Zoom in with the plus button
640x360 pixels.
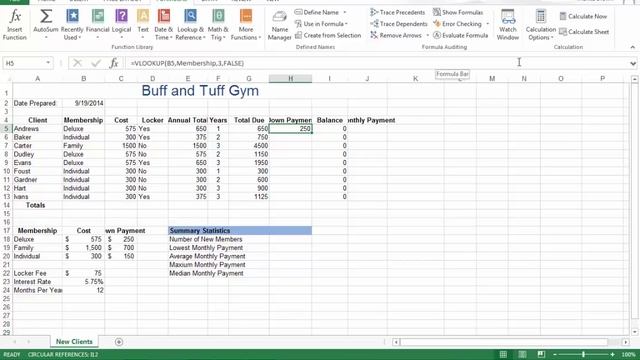coord(612,355)
